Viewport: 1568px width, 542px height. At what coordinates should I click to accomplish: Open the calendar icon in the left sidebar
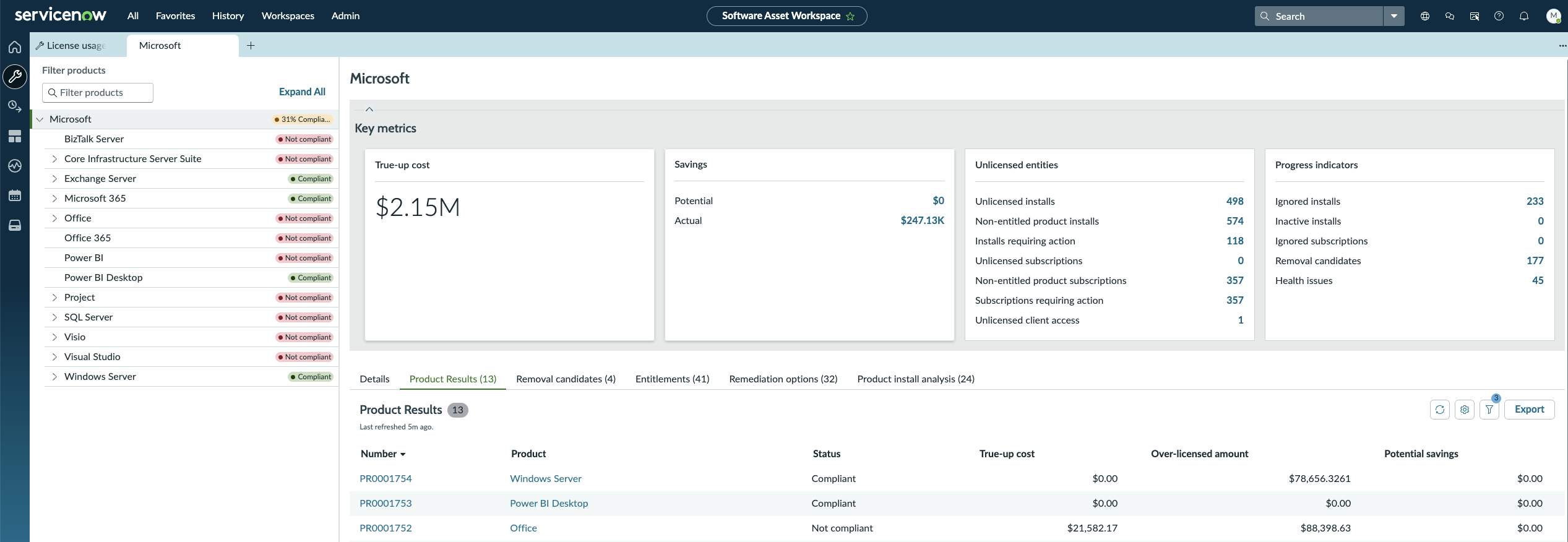point(15,196)
